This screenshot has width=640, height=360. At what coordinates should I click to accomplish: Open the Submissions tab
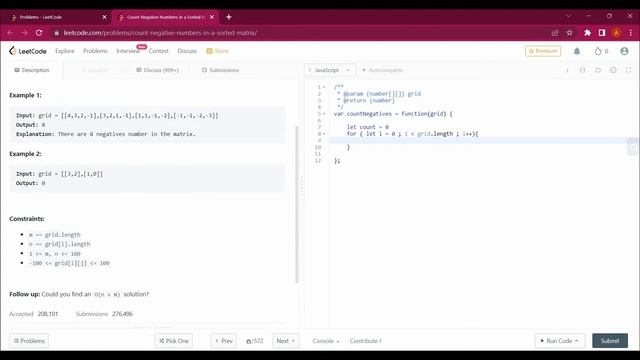(220, 70)
